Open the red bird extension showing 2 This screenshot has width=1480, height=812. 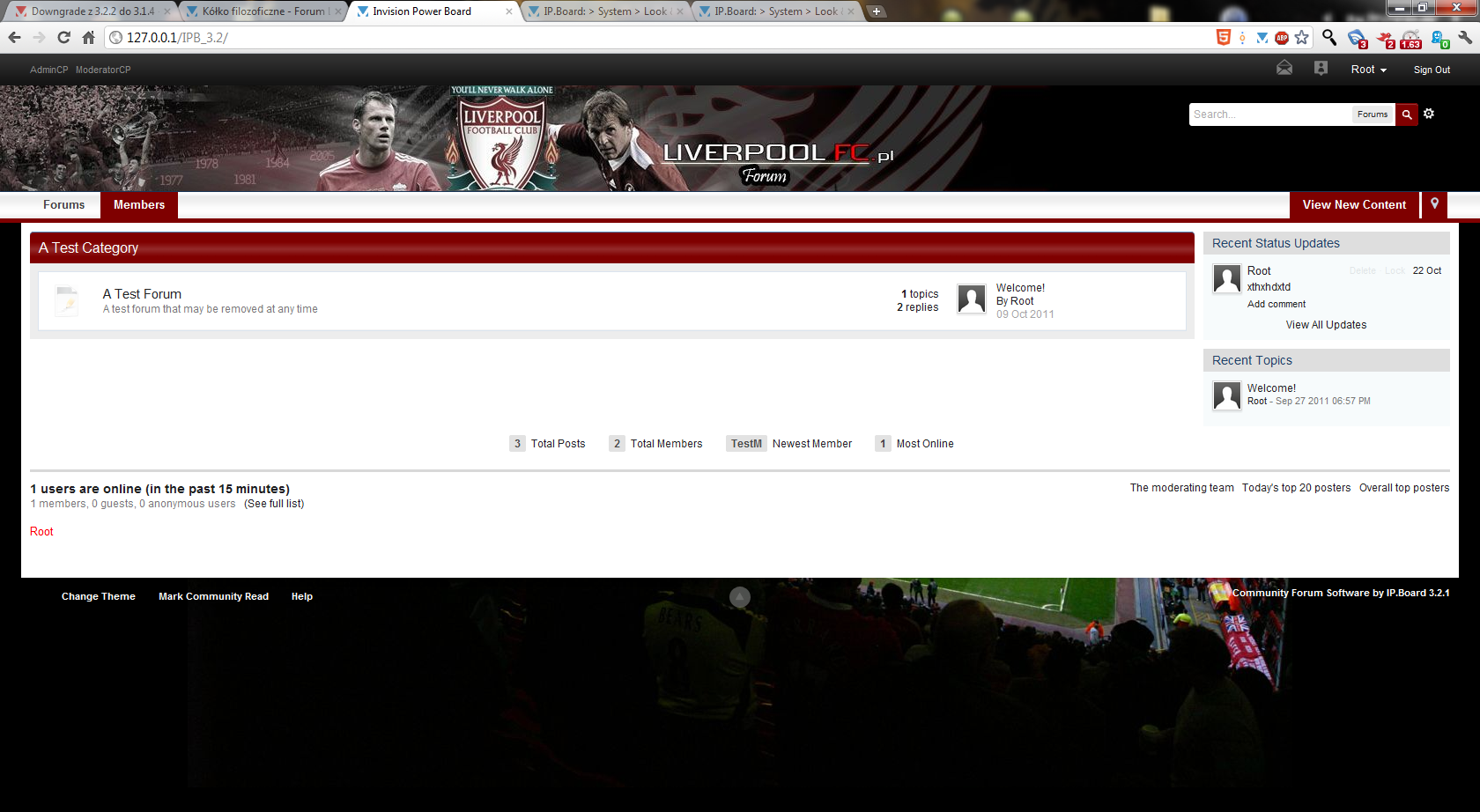tap(1386, 39)
